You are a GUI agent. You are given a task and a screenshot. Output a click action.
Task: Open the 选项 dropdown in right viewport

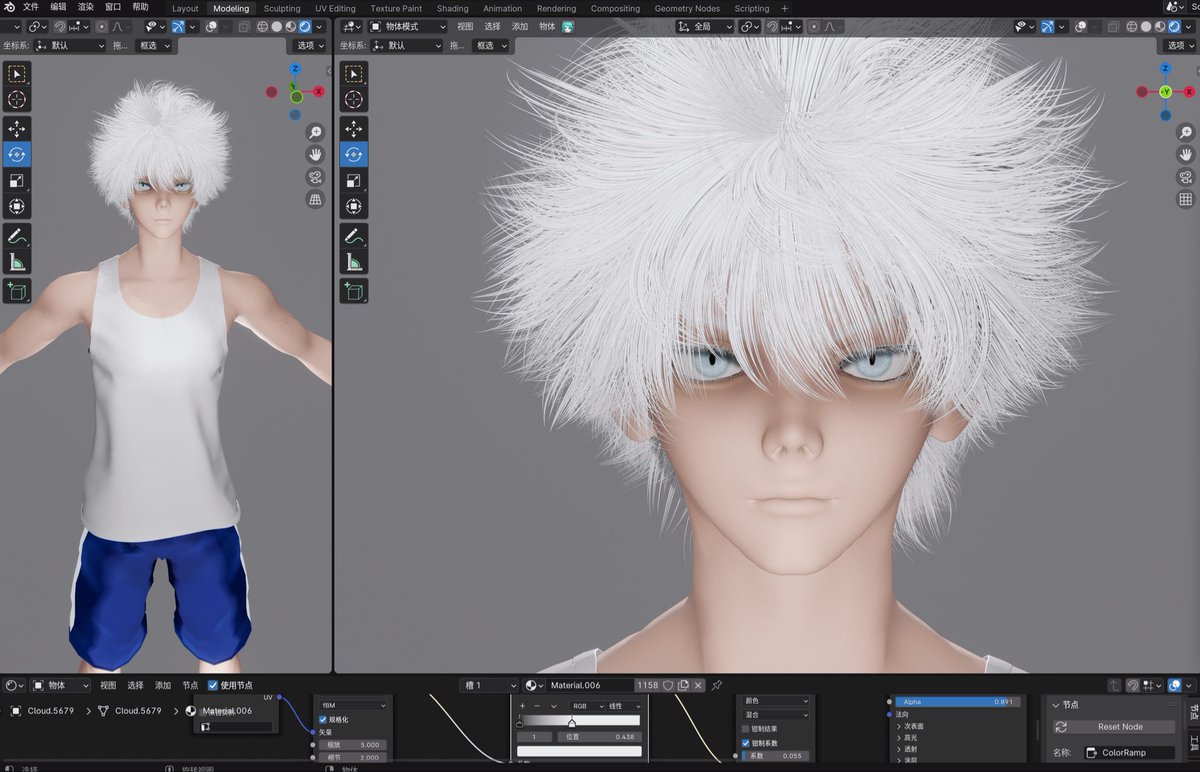click(x=1179, y=45)
